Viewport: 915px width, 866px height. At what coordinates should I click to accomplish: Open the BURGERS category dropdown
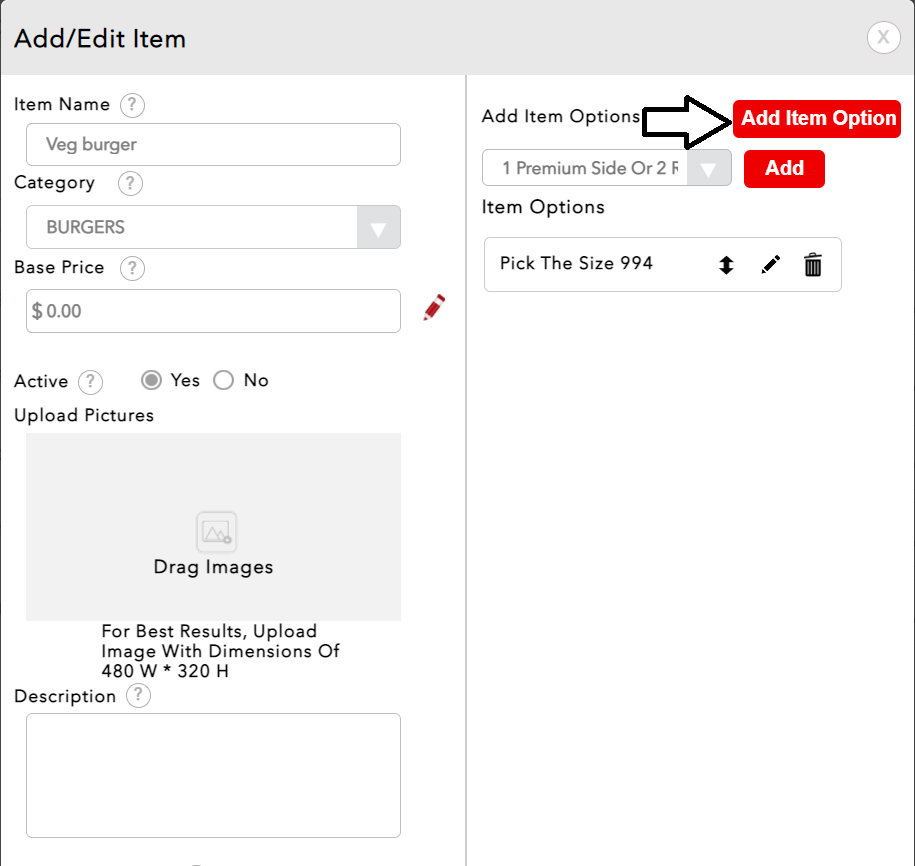(x=378, y=228)
